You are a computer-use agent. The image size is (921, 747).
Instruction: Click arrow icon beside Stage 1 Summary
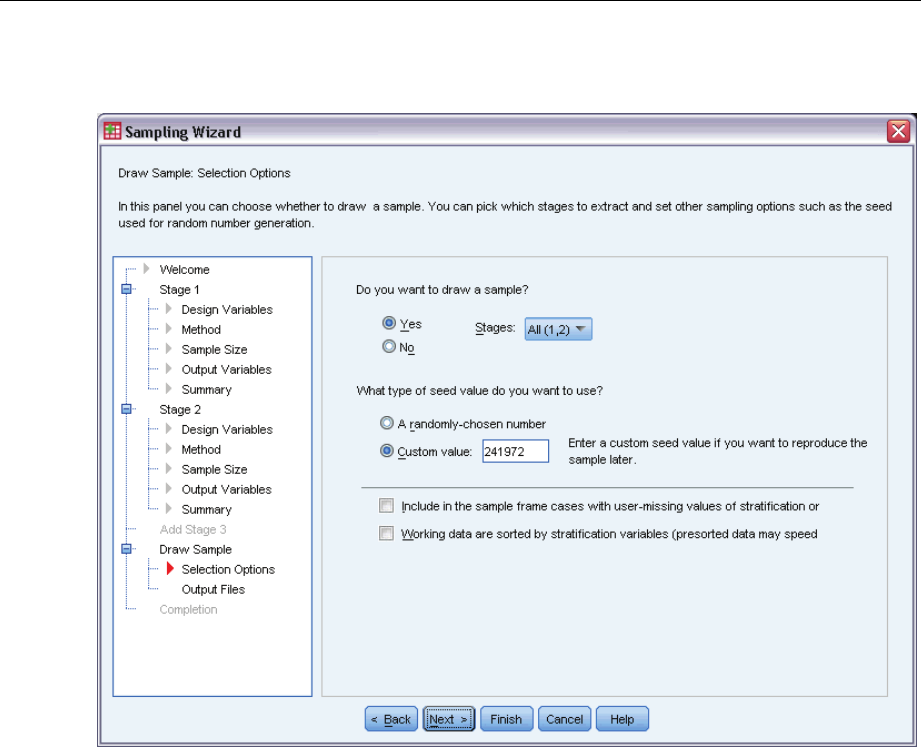click(x=169, y=389)
